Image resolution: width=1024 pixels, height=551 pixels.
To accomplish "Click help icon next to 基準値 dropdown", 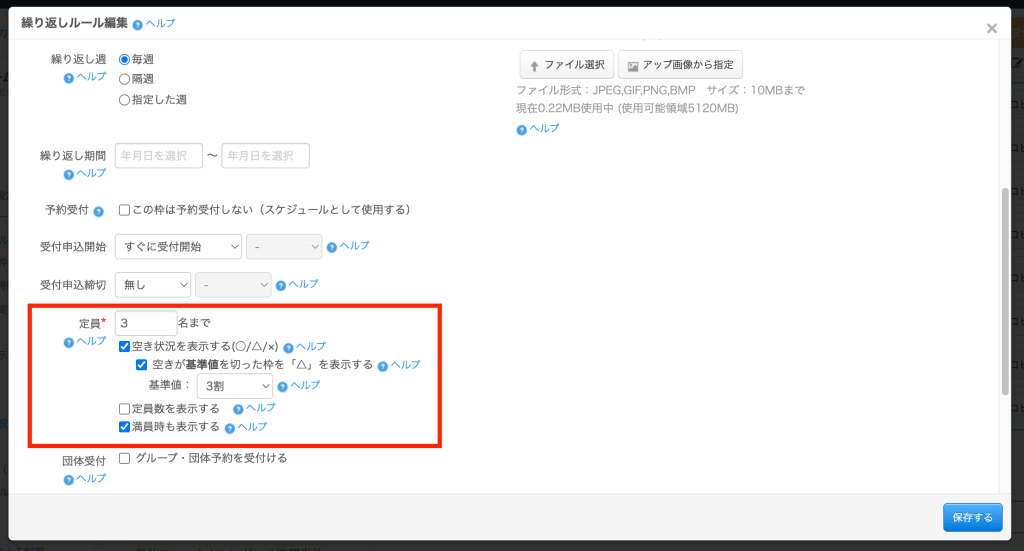I will coord(283,386).
